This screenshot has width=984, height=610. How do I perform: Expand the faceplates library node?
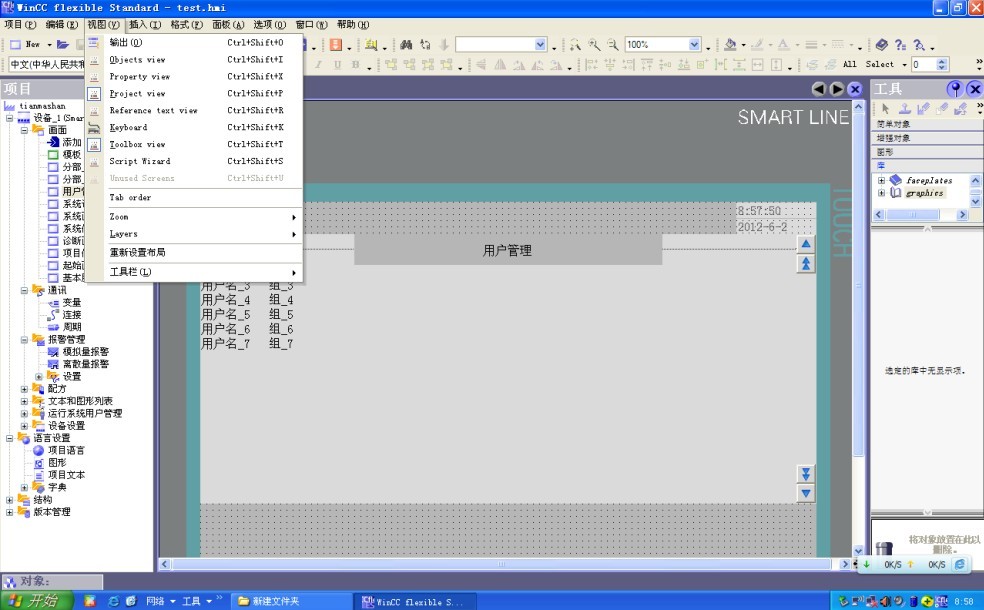(x=881, y=181)
